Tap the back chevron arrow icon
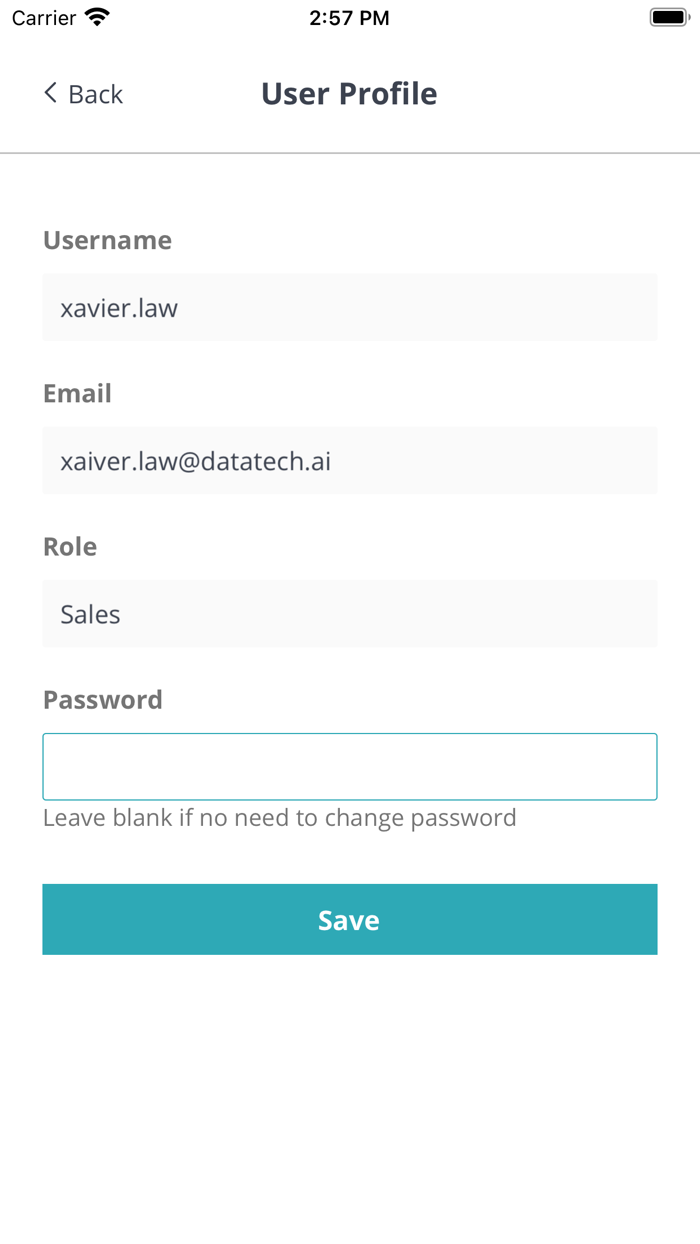The width and height of the screenshot is (700, 1244). pos(50,93)
